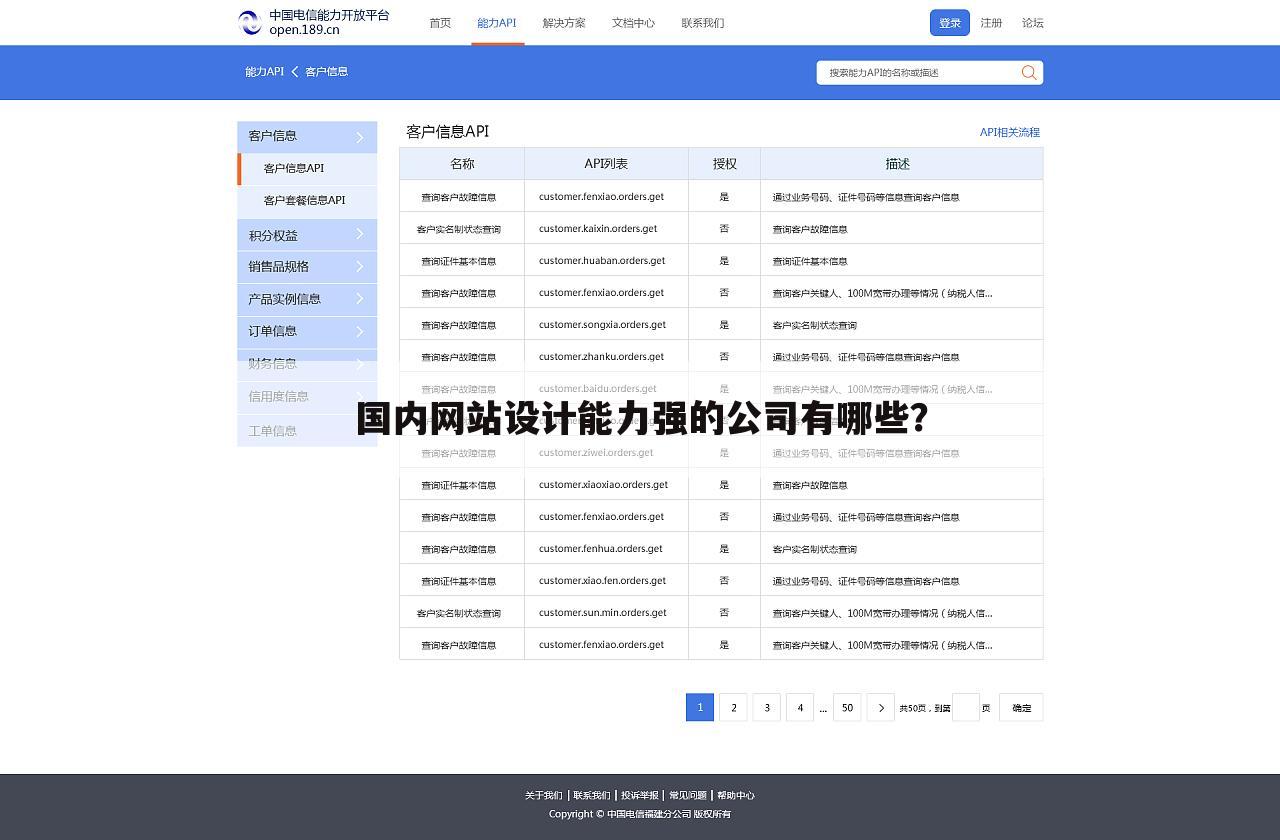Switch to the 解决方案 navigation tab
Image resolution: width=1280 pixels, height=840 pixels.
(x=564, y=22)
